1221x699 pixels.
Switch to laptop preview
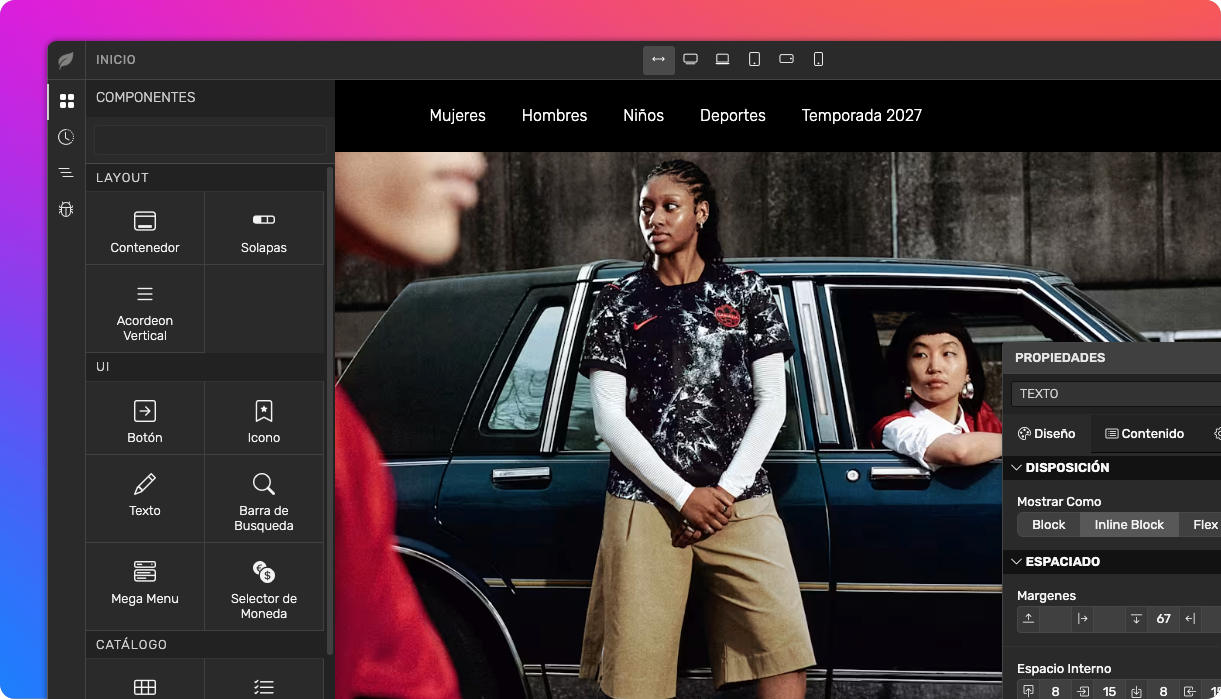[722, 60]
